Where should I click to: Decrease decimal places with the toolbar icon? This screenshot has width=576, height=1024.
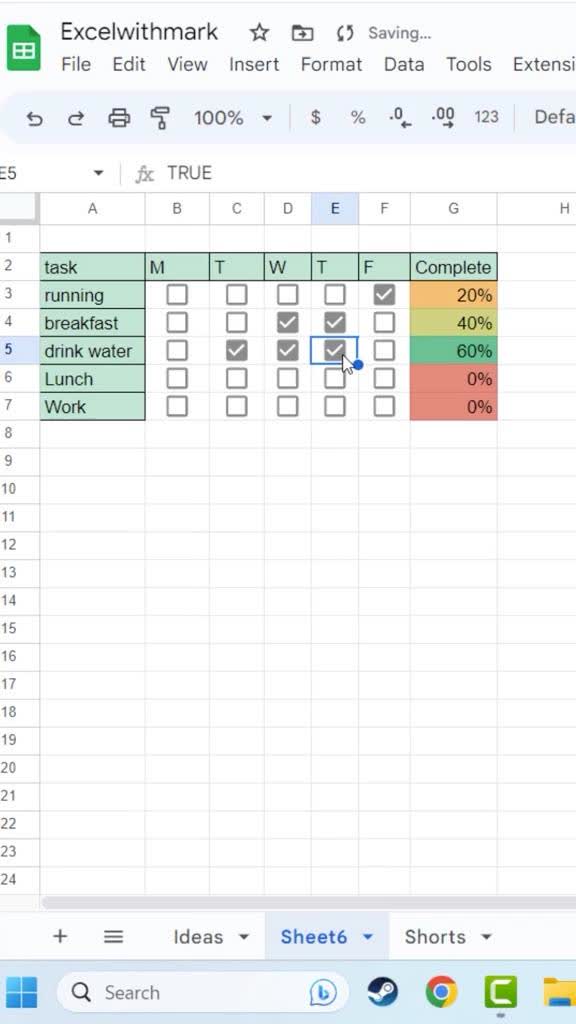coord(399,117)
